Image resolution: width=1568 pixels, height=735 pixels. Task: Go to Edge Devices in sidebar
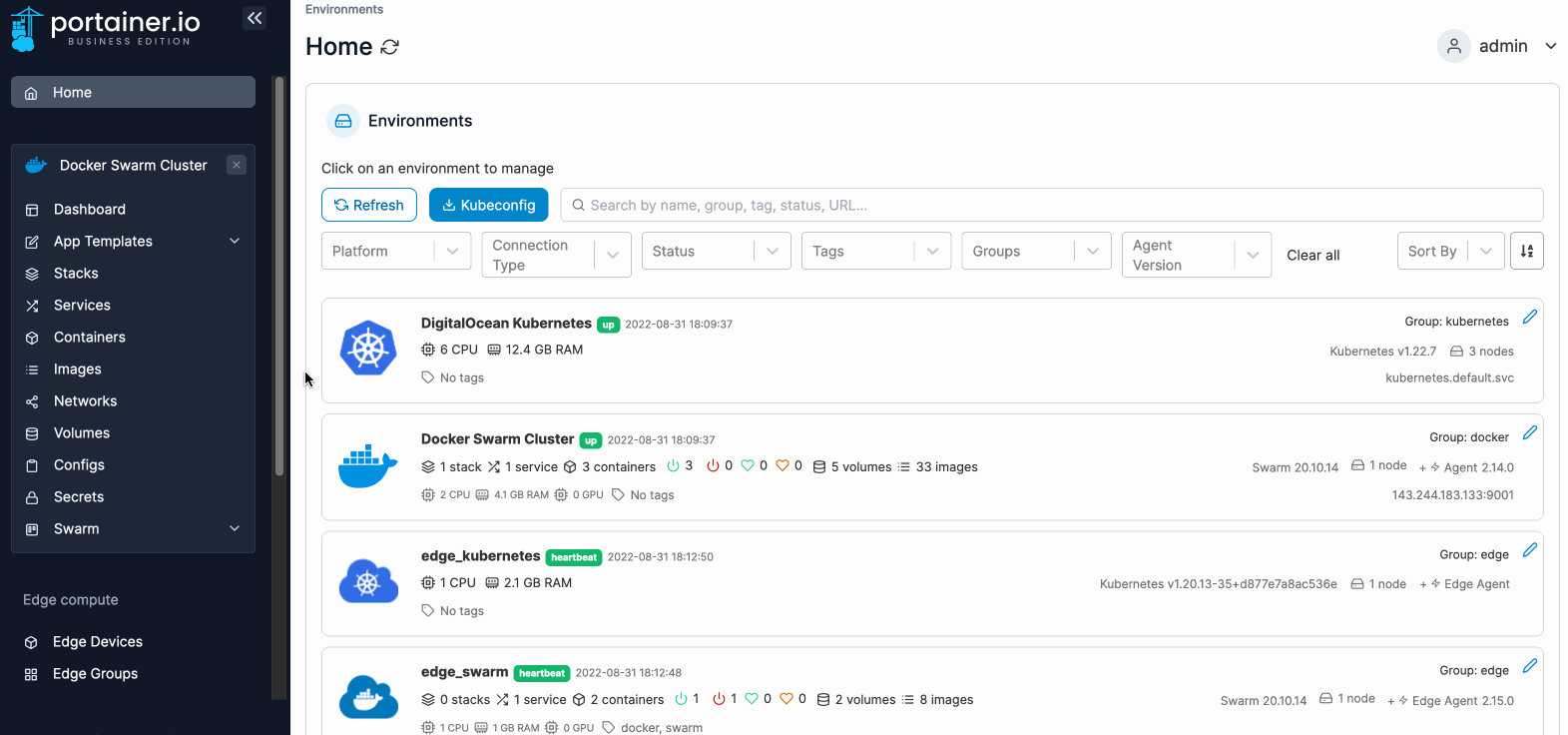click(98, 642)
